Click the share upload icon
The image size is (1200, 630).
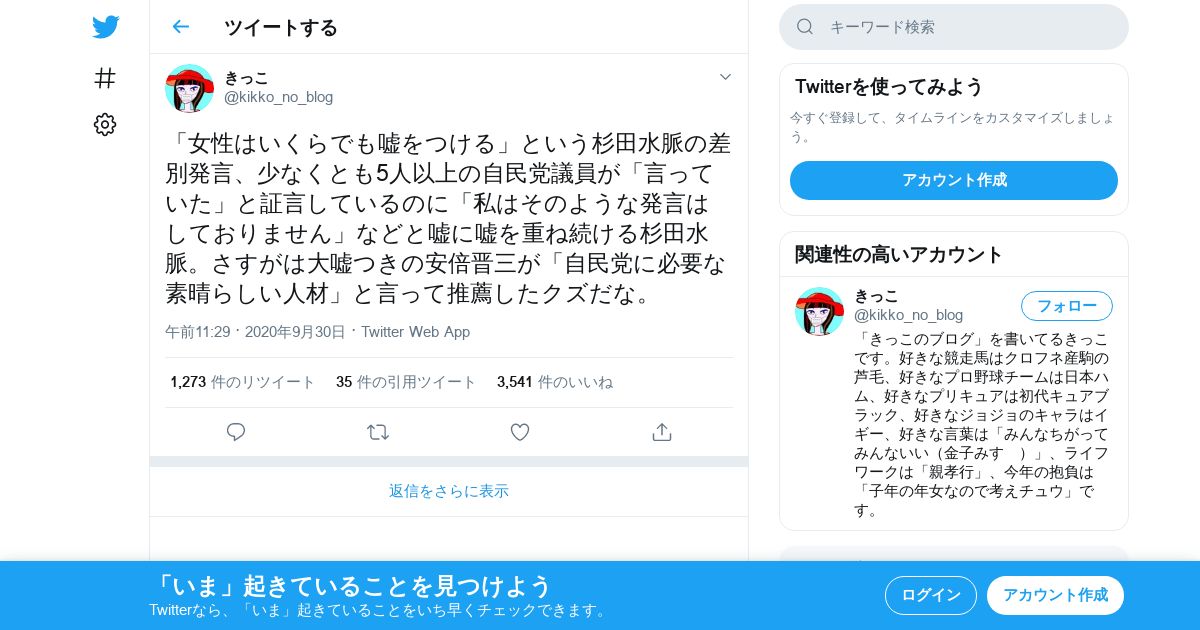tap(661, 432)
